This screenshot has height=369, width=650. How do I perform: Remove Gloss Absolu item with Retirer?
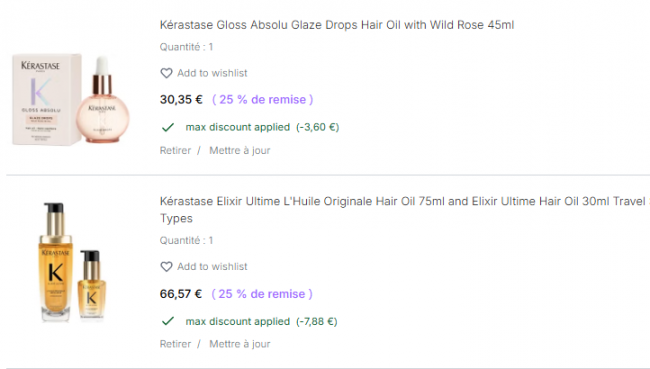click(x=175, y=151)
